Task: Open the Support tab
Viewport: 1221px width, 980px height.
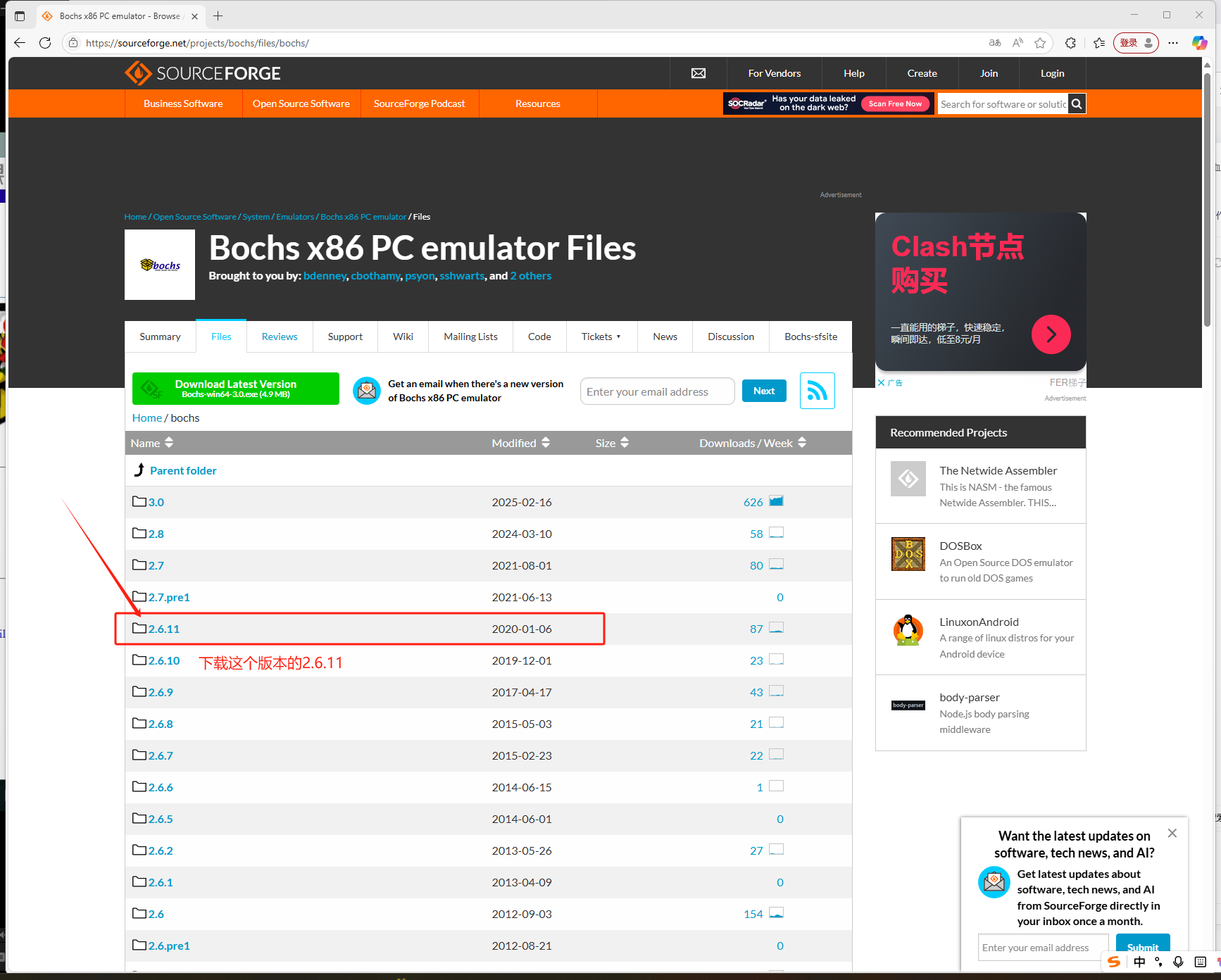Action: [345, 337]
